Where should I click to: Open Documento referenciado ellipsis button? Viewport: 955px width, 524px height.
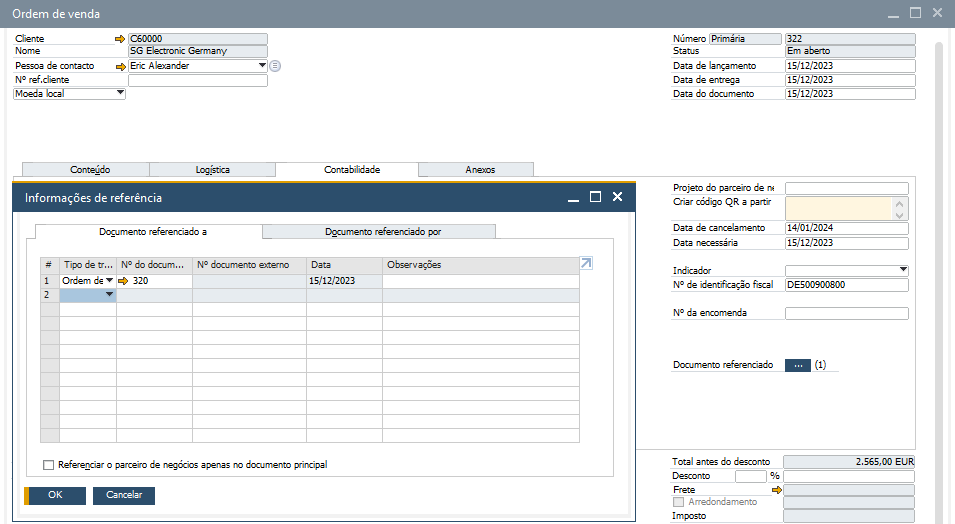[x=798, y=365]
